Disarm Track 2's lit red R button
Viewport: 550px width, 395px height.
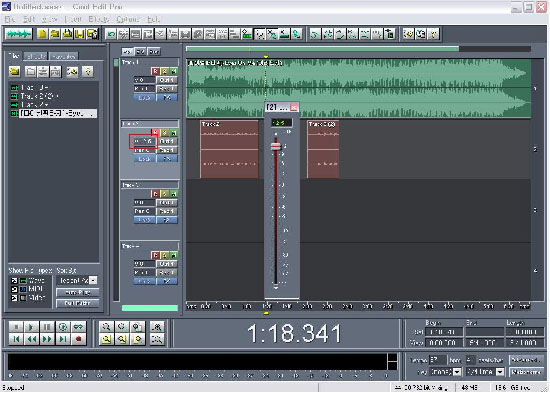(x=155, y=133)
